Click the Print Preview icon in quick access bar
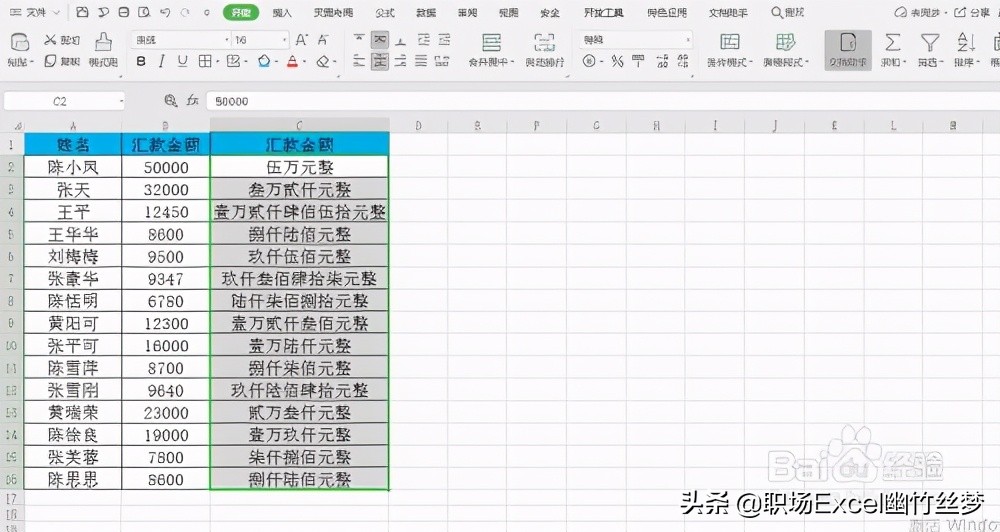This screenshot has height=532, width=1000. coord(144,12)
